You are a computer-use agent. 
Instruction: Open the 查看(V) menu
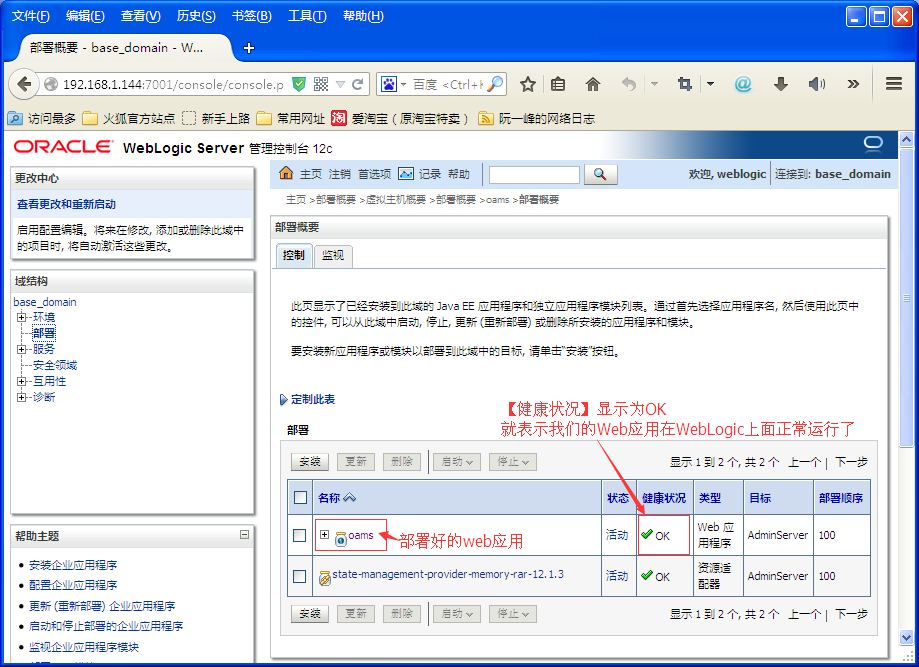point(141,16)
